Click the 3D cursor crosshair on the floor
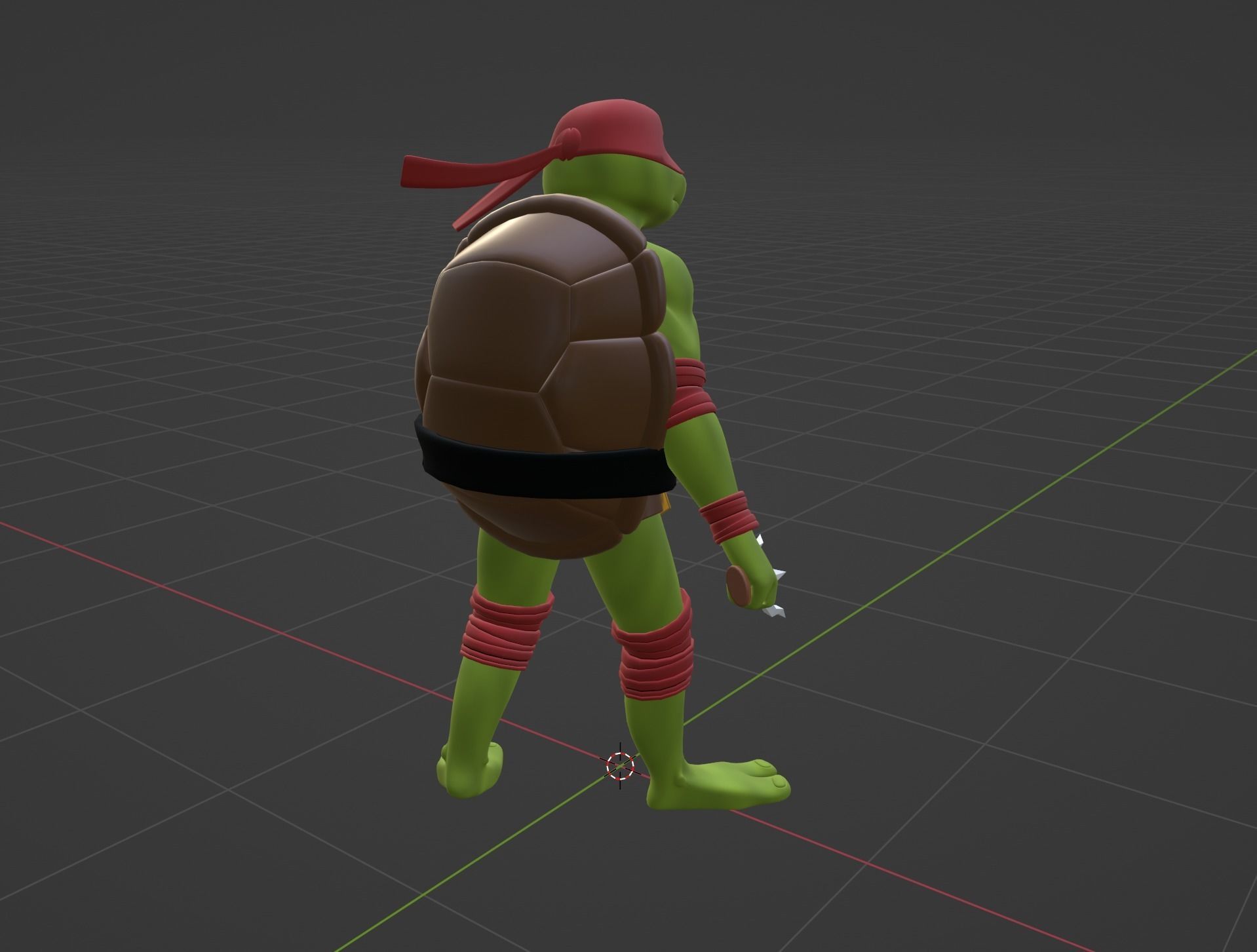Viewport: 1257px width, 952px height. pos(621,765)
